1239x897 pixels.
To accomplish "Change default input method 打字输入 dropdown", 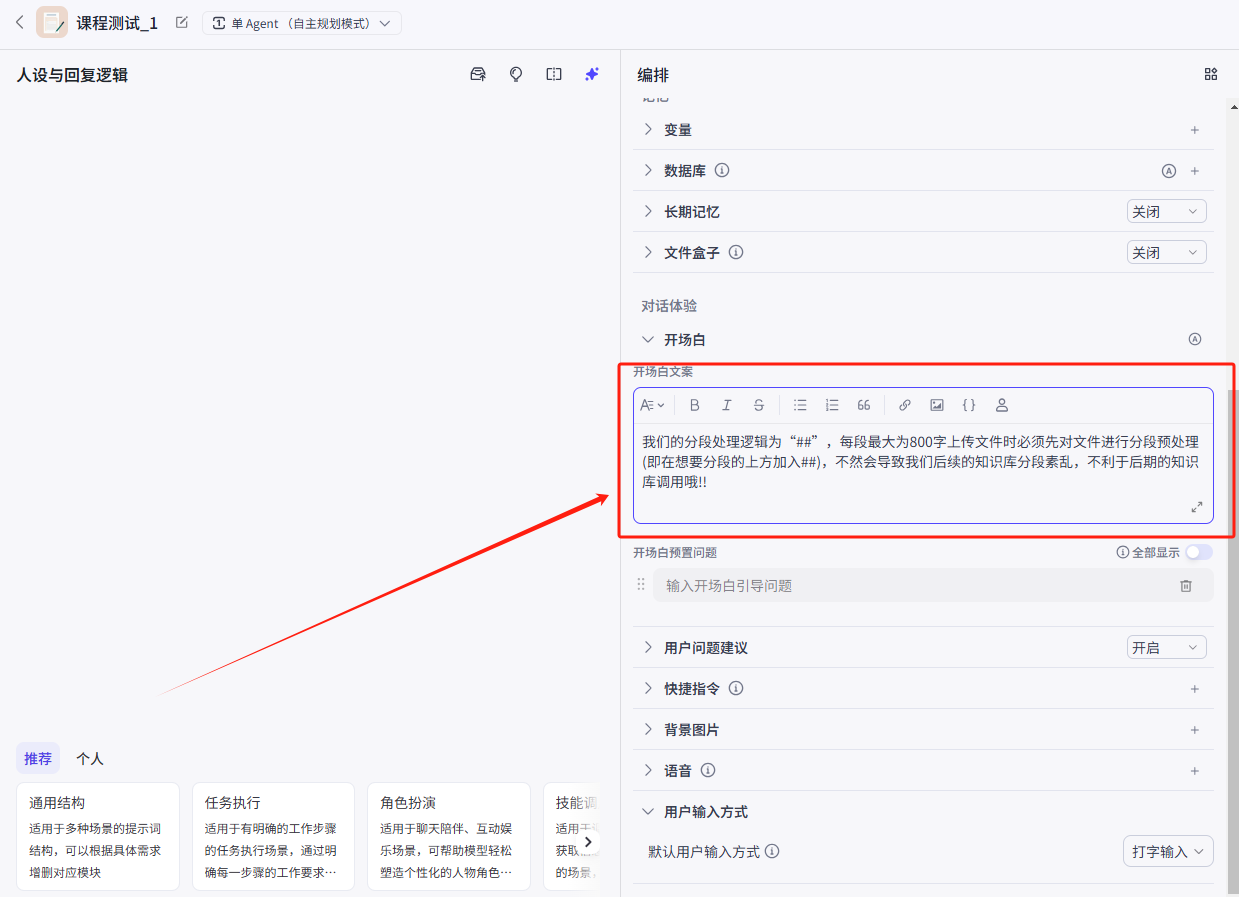I will [x=1168, y=852].
